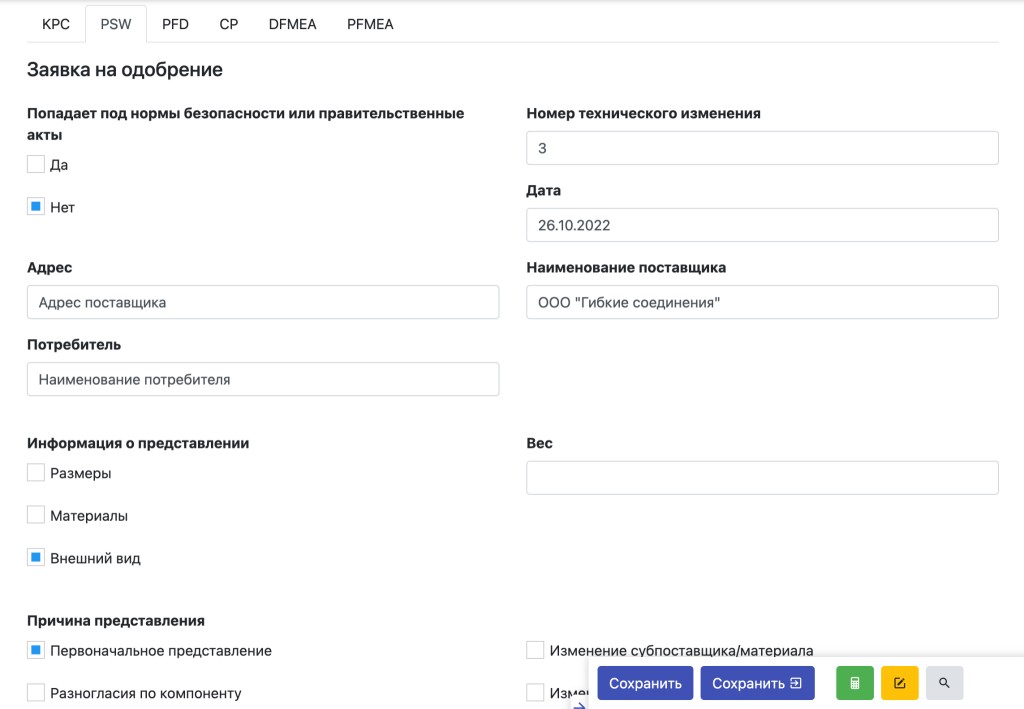Click the Сохранить button without an icon
Image resolution: width=1024 pixels, height=709 pixels.
[x=645, y=683]
